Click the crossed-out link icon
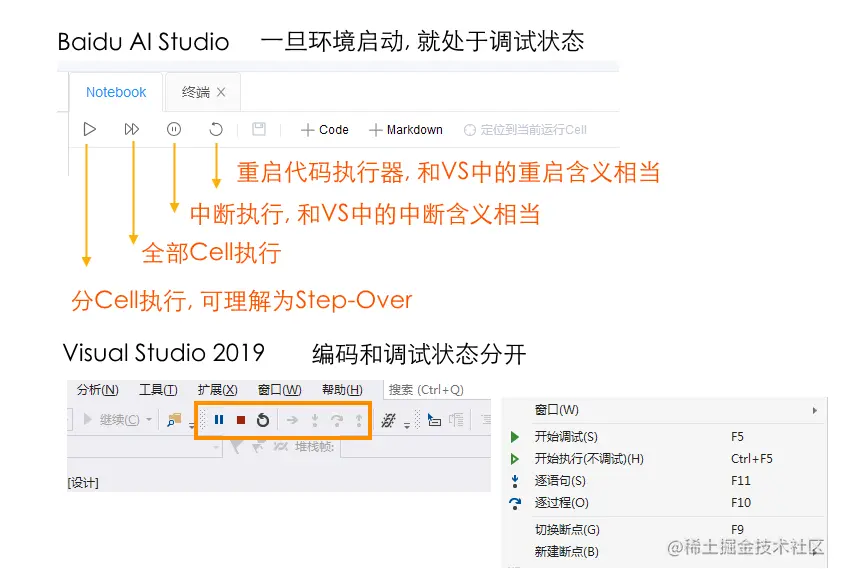The image size is (842, 574). point(388,420)
